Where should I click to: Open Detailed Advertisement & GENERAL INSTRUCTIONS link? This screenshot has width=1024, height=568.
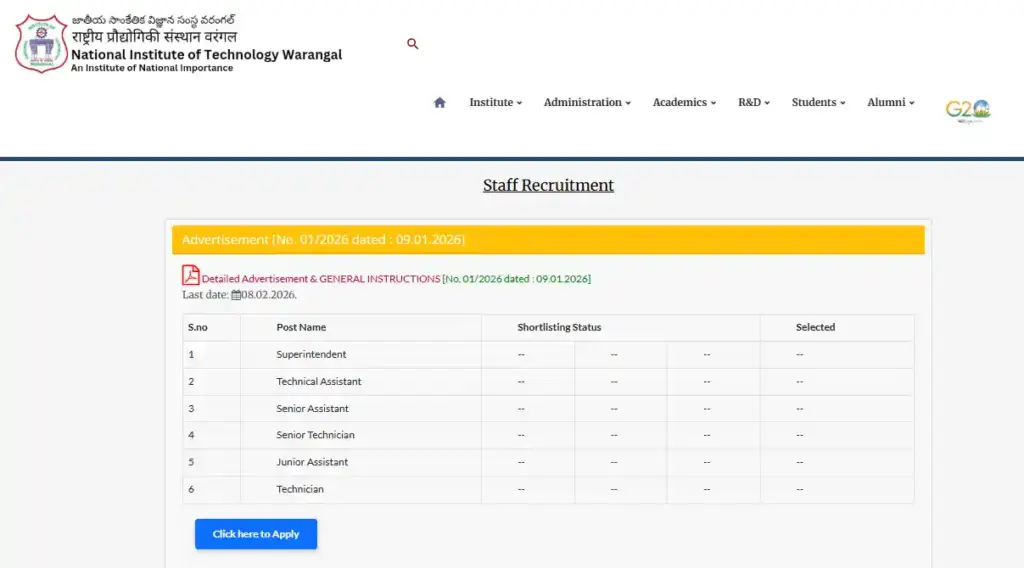pos(320,279)
